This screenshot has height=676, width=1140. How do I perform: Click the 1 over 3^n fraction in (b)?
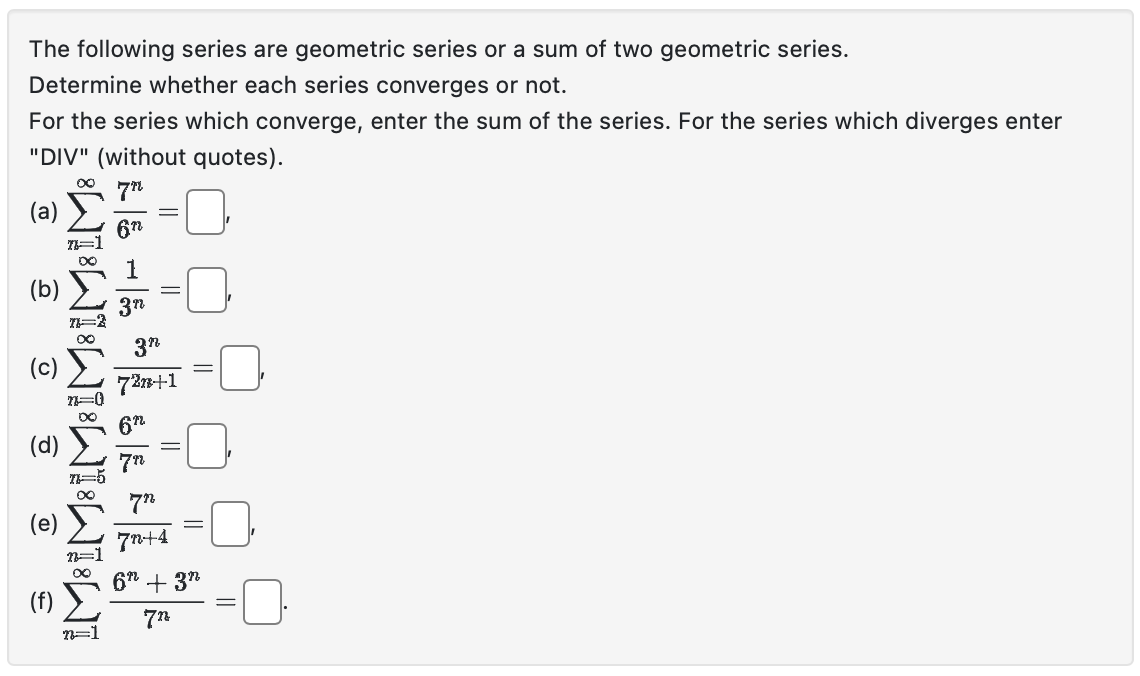click(x=132, y=289)
